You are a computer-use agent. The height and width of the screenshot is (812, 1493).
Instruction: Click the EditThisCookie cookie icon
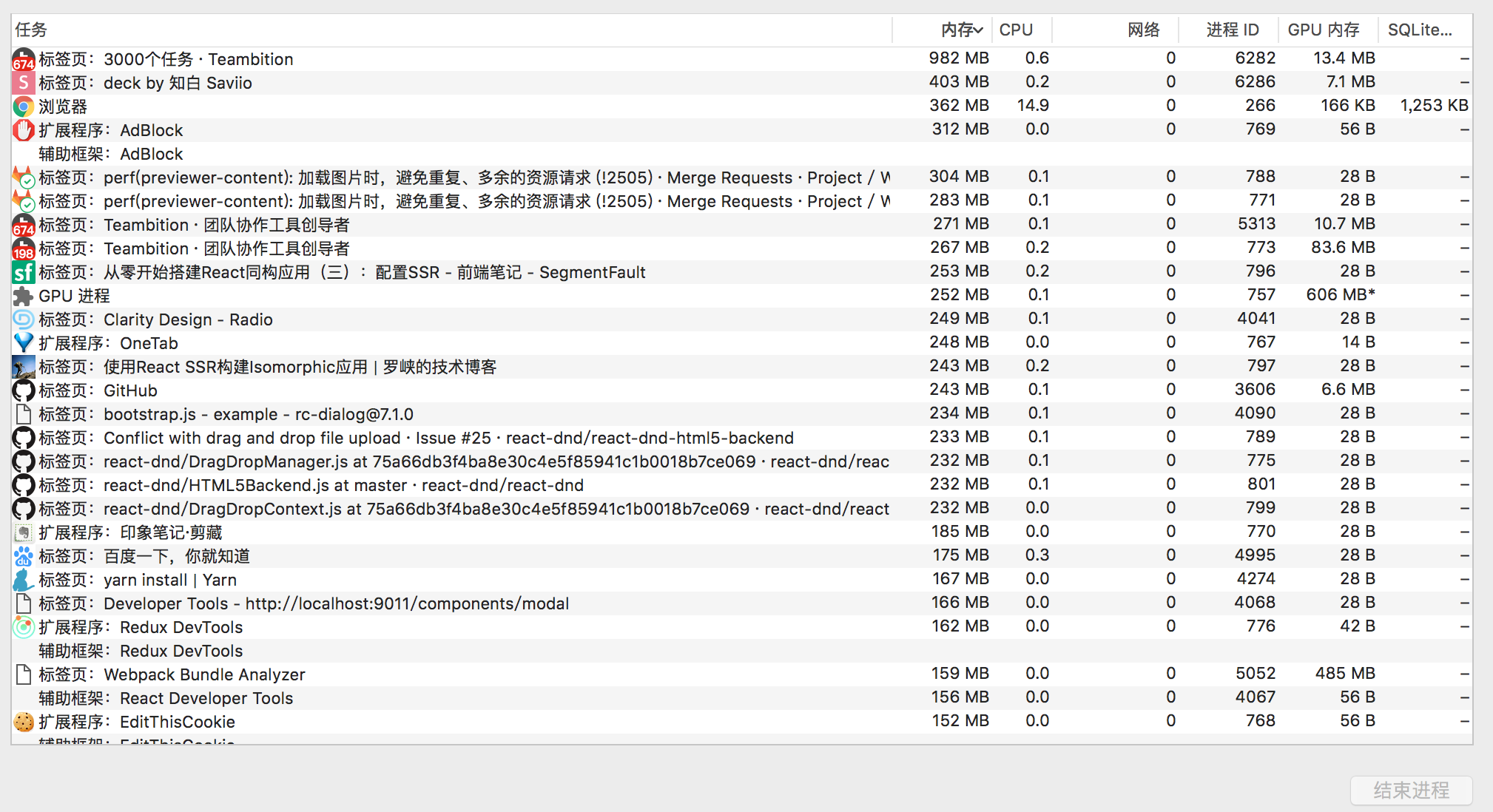[24, 722]
